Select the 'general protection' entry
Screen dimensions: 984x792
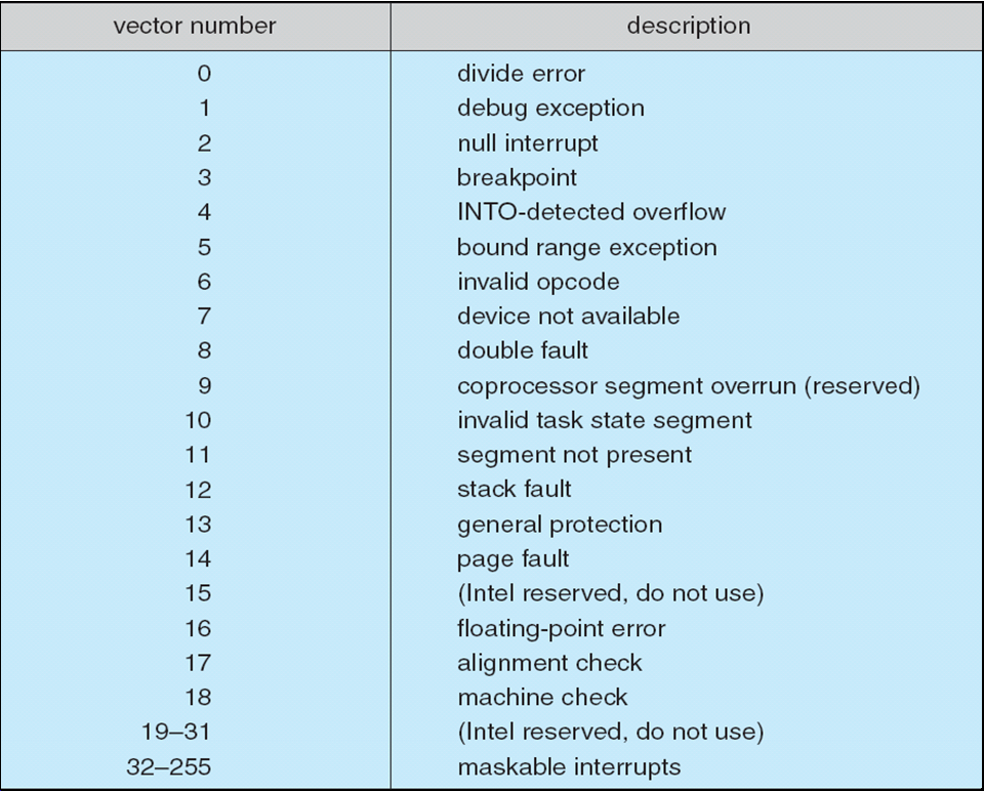click(559, 524)
